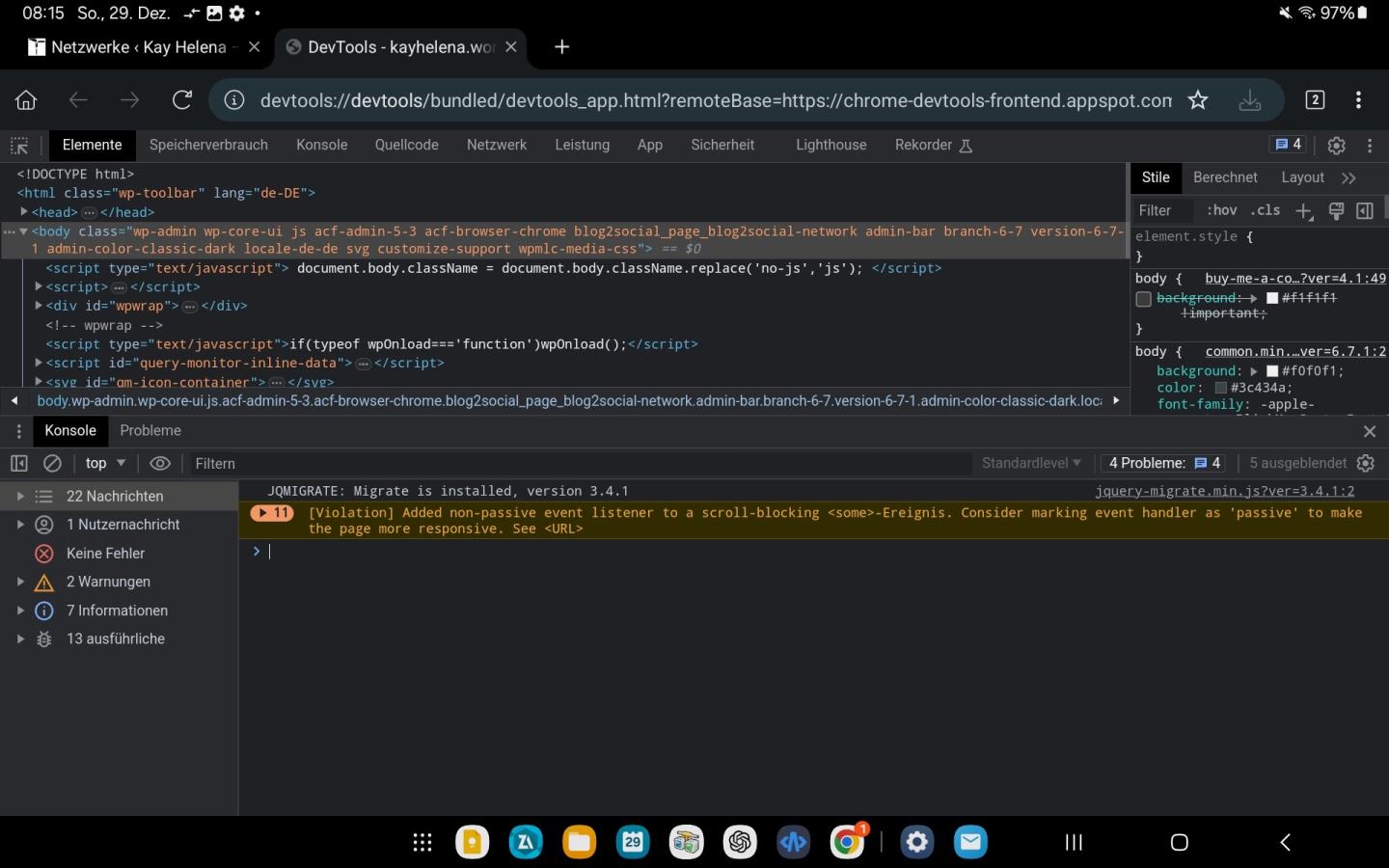Activate the inspect element picker icon
The height and width of the screenshot is (868, 1389).
(x=19, y=146)
